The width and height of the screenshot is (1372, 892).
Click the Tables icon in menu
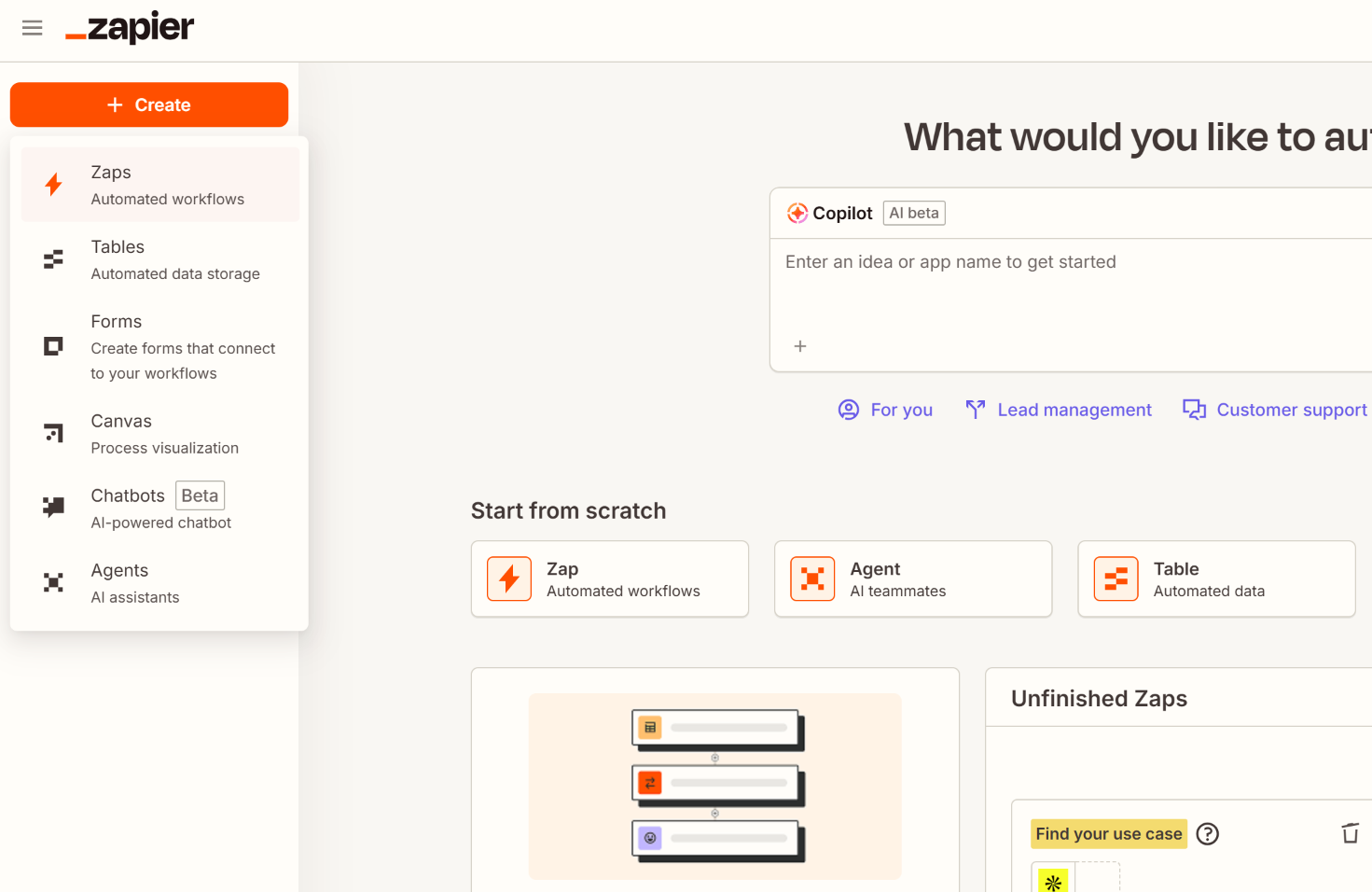[54, 259]
